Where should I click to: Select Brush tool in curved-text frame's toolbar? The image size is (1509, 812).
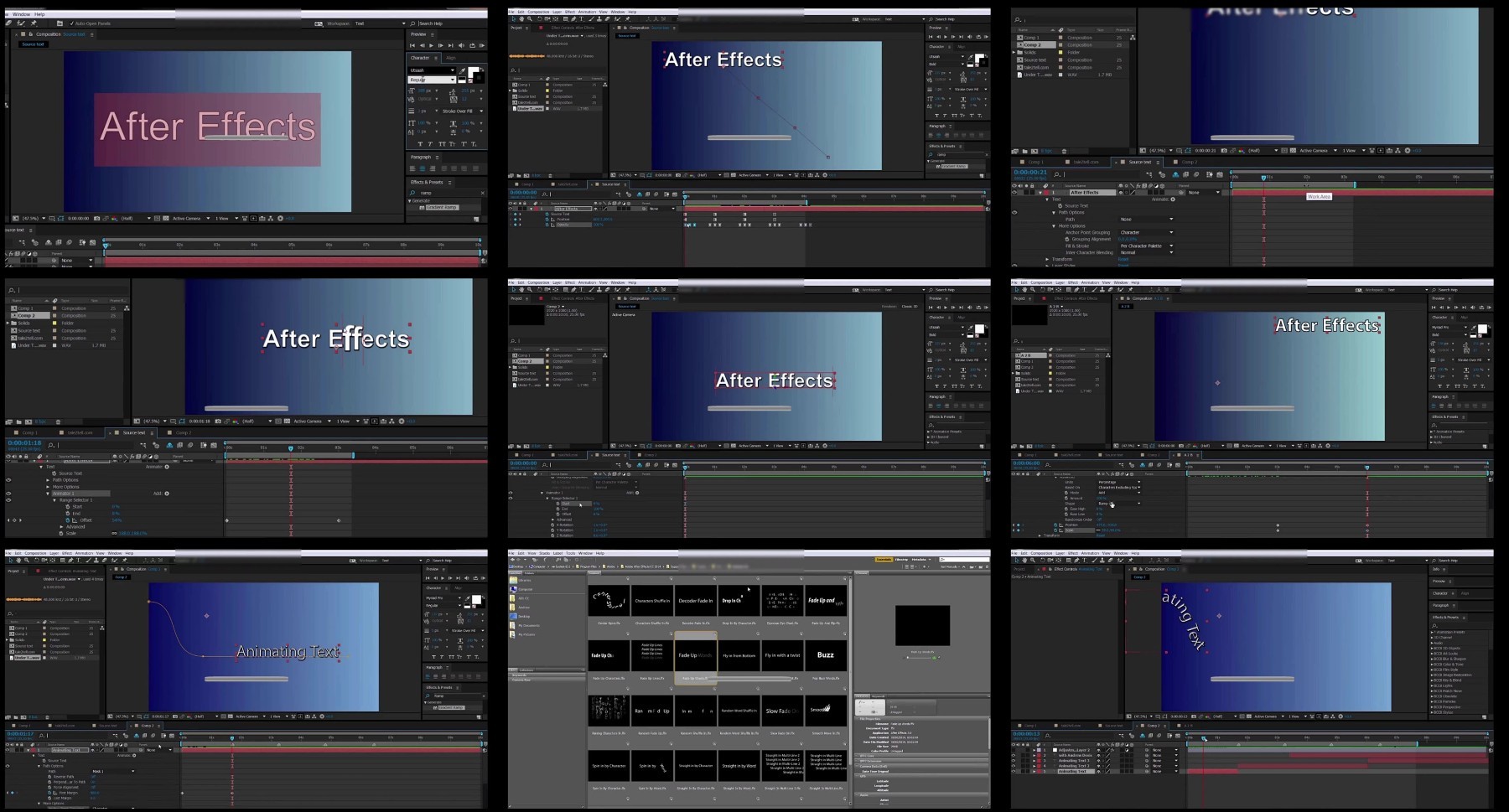tap(1094, 561)
